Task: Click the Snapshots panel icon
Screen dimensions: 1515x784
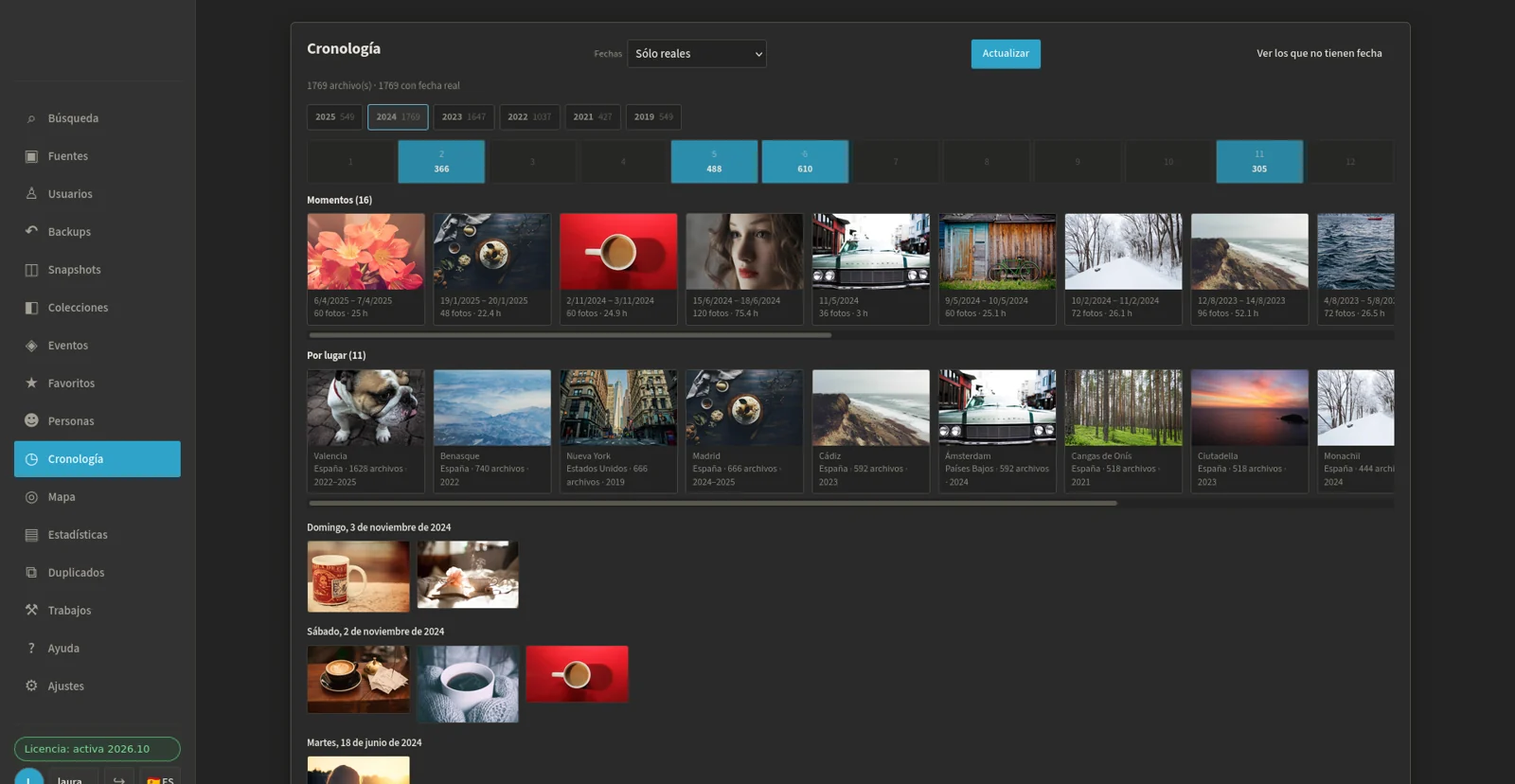Action: click(x=31, y=270)
